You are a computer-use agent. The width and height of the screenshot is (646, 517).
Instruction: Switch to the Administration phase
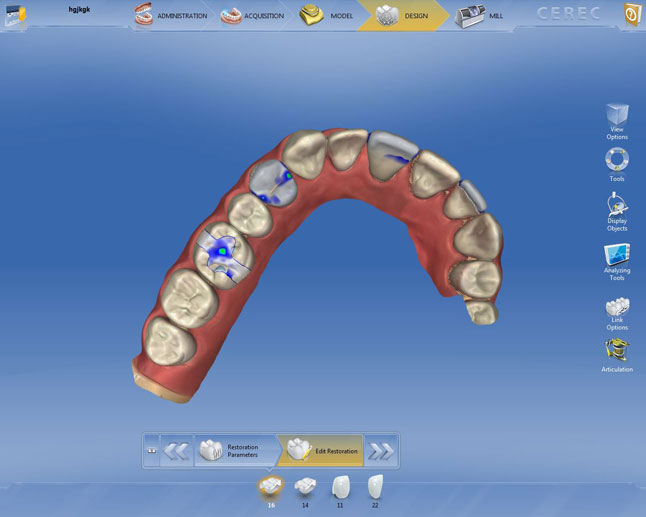[171, 15]
